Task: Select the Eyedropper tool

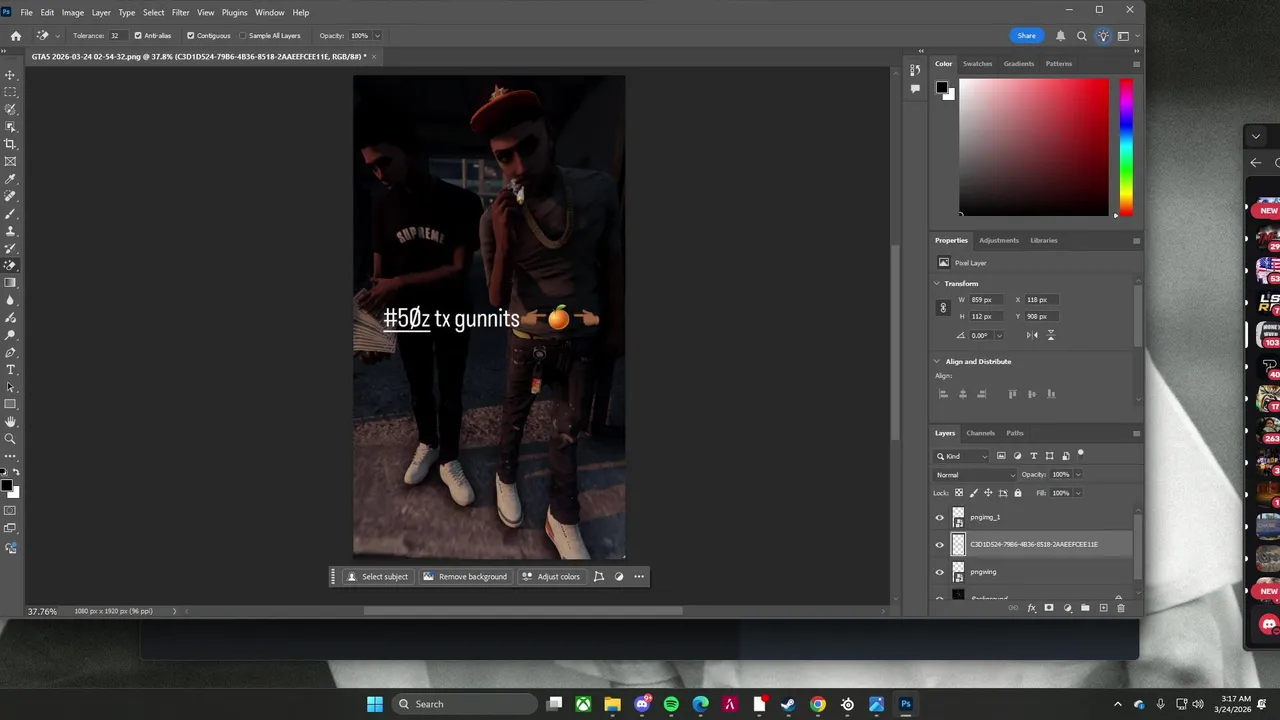Action: click(11, 179)
